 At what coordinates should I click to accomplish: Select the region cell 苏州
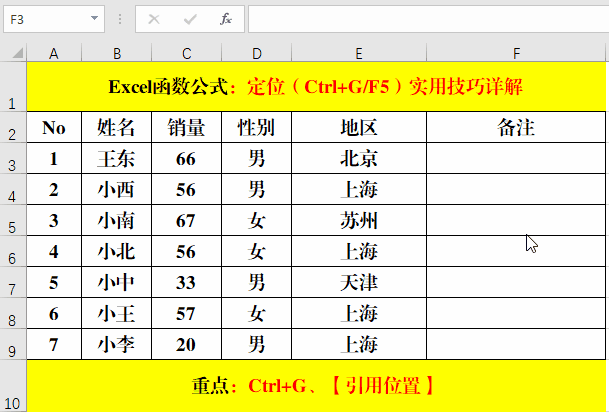359,221
